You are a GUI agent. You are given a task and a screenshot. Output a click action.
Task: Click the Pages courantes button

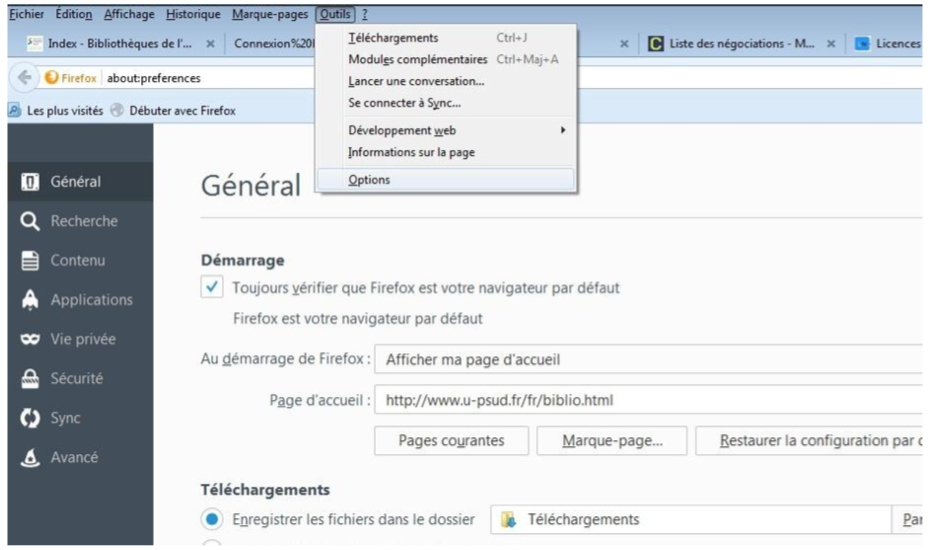(451, 440)
